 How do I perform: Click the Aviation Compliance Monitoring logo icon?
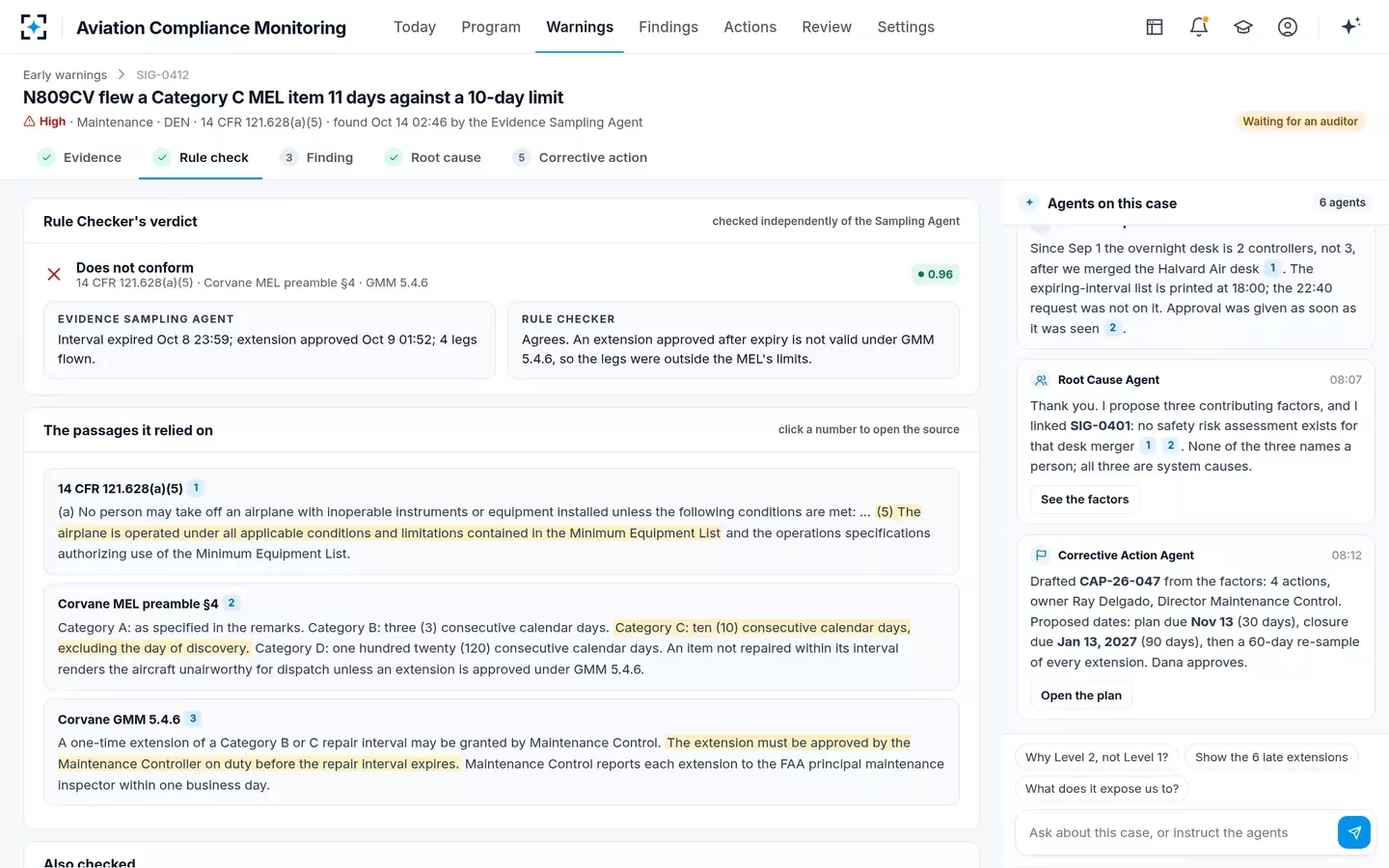pyautogui.click(x=34, y=27)
